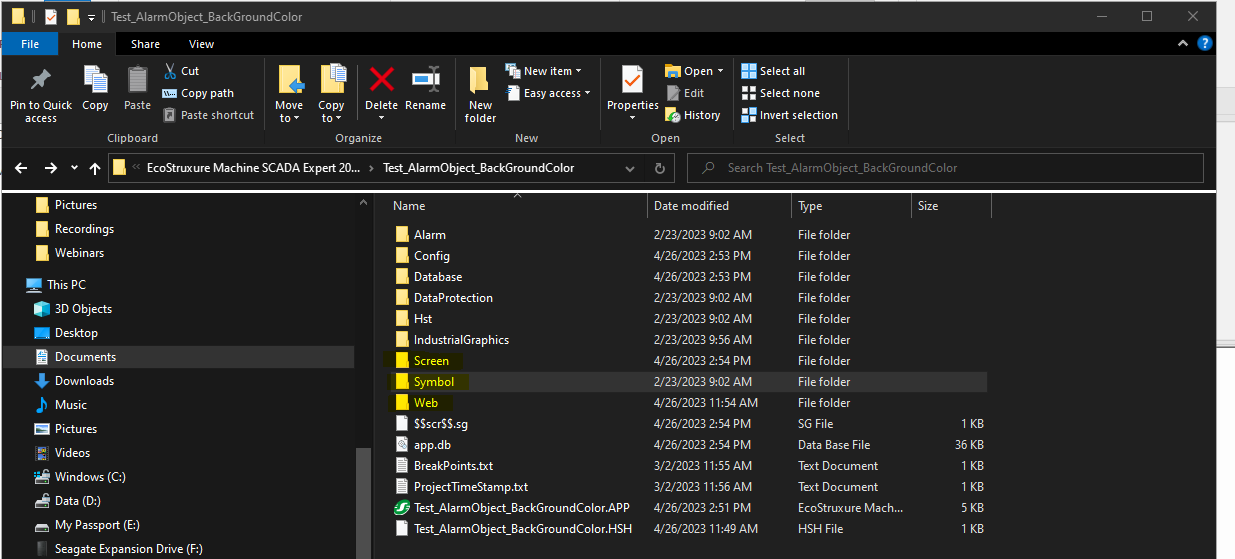Select the Hst folder
This screenshot has width=1235, height=559.
[x=423, y=319]
